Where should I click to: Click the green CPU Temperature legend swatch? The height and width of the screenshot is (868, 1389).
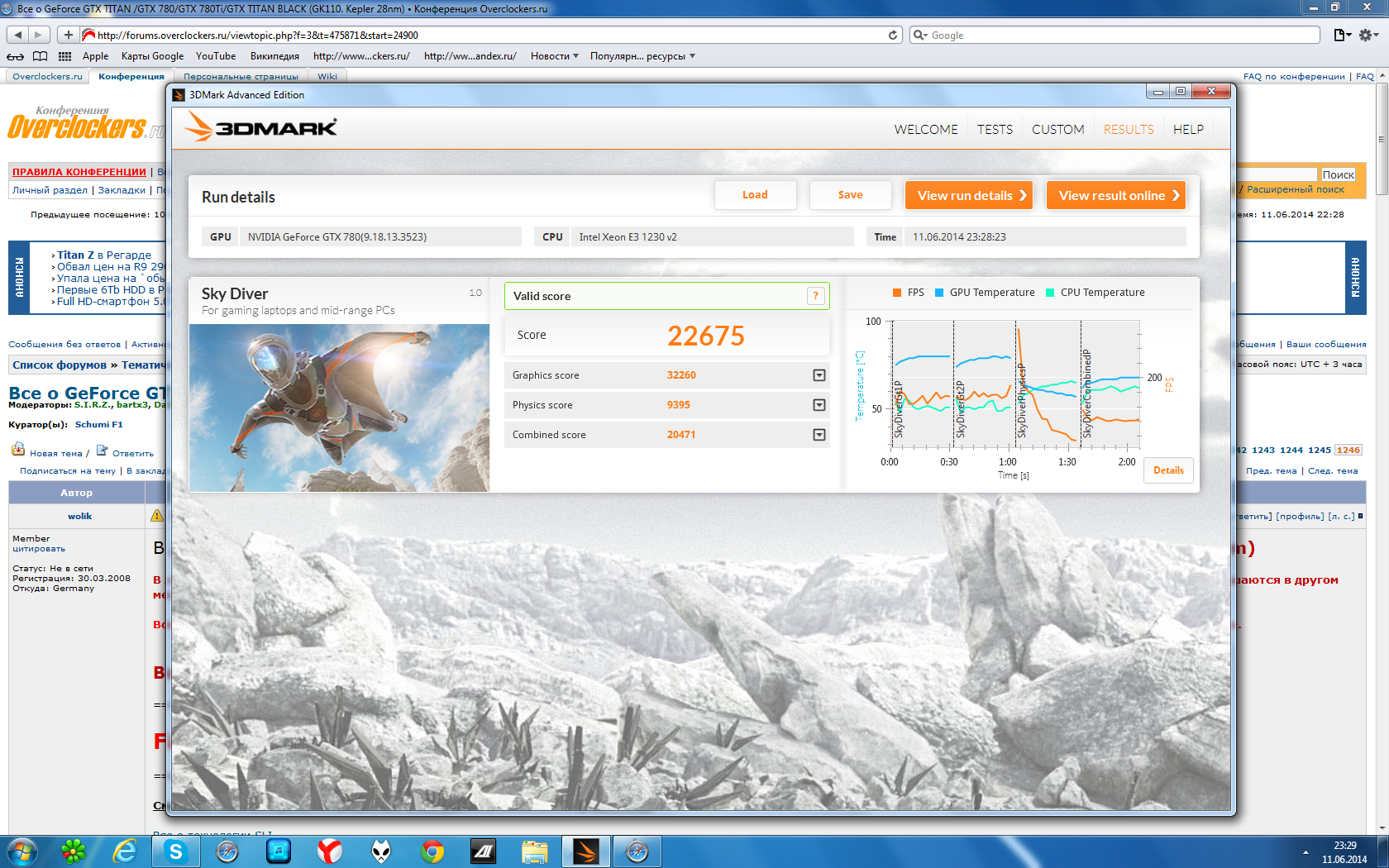pyautogui.click(x=1050, y=293)
